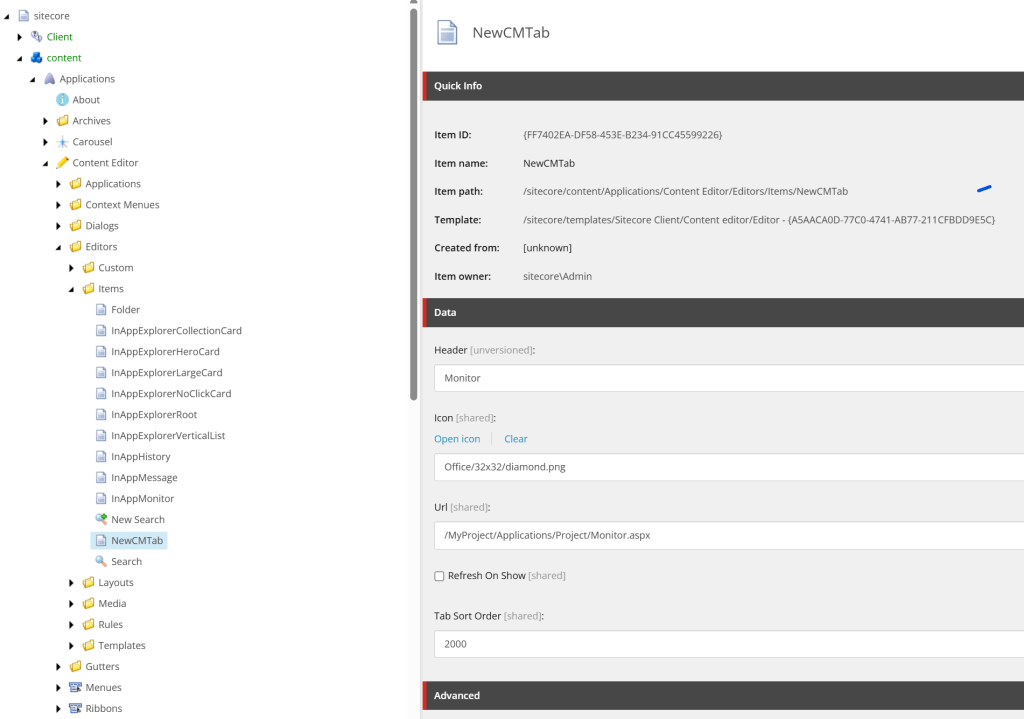
Task: Select the InAppMonitor tree item
Action: pos(142,499)
